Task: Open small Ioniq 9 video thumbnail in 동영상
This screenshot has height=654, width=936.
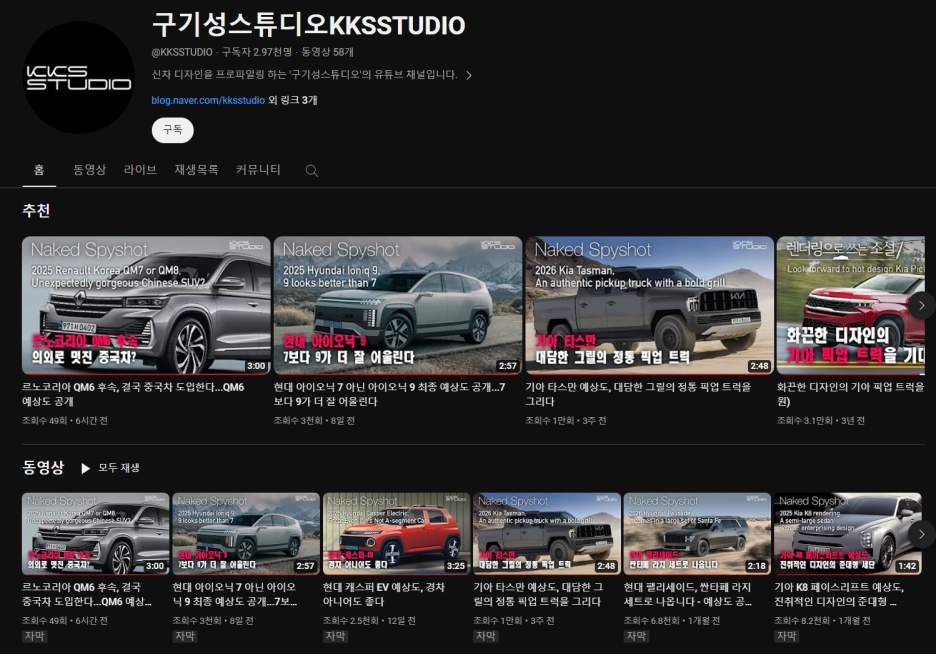Action: (246, 533)
